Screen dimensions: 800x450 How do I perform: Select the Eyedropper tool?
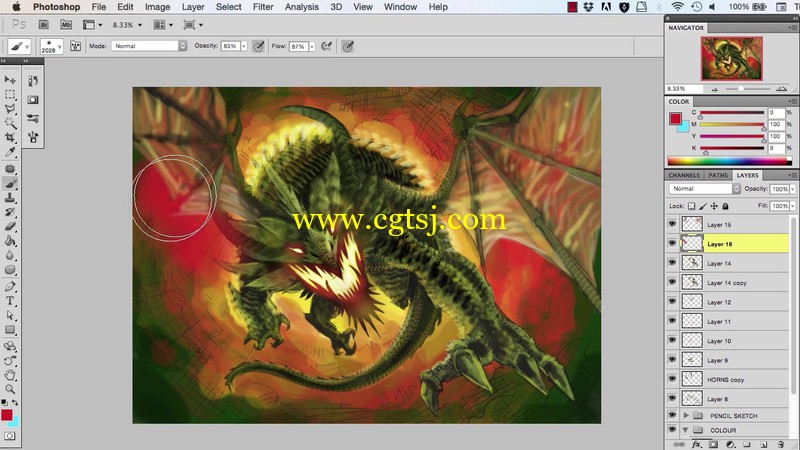tap(10, 152)
